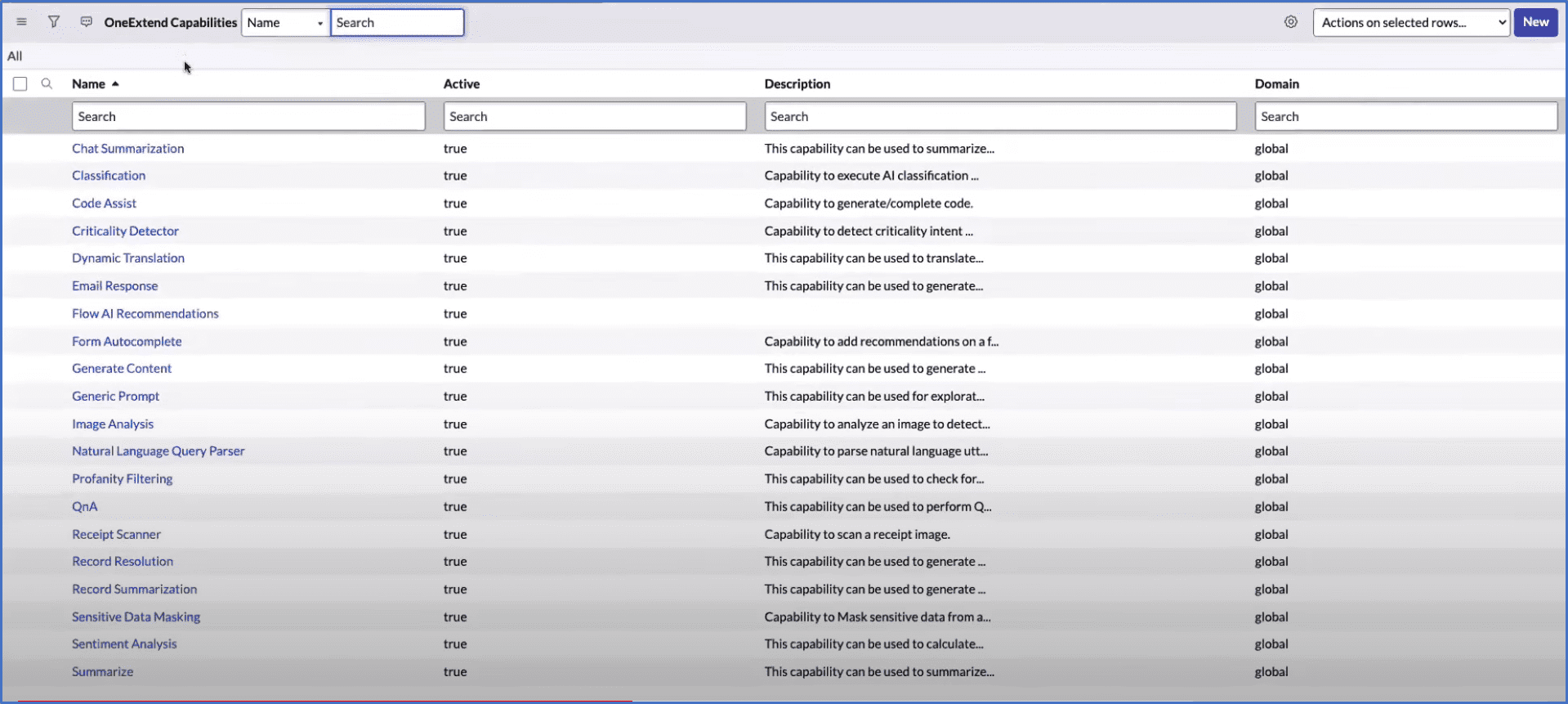Image resolution: width=1568 pixels, height=704 pixels.
Task: Click the New button
Action: click(1535, 22)
